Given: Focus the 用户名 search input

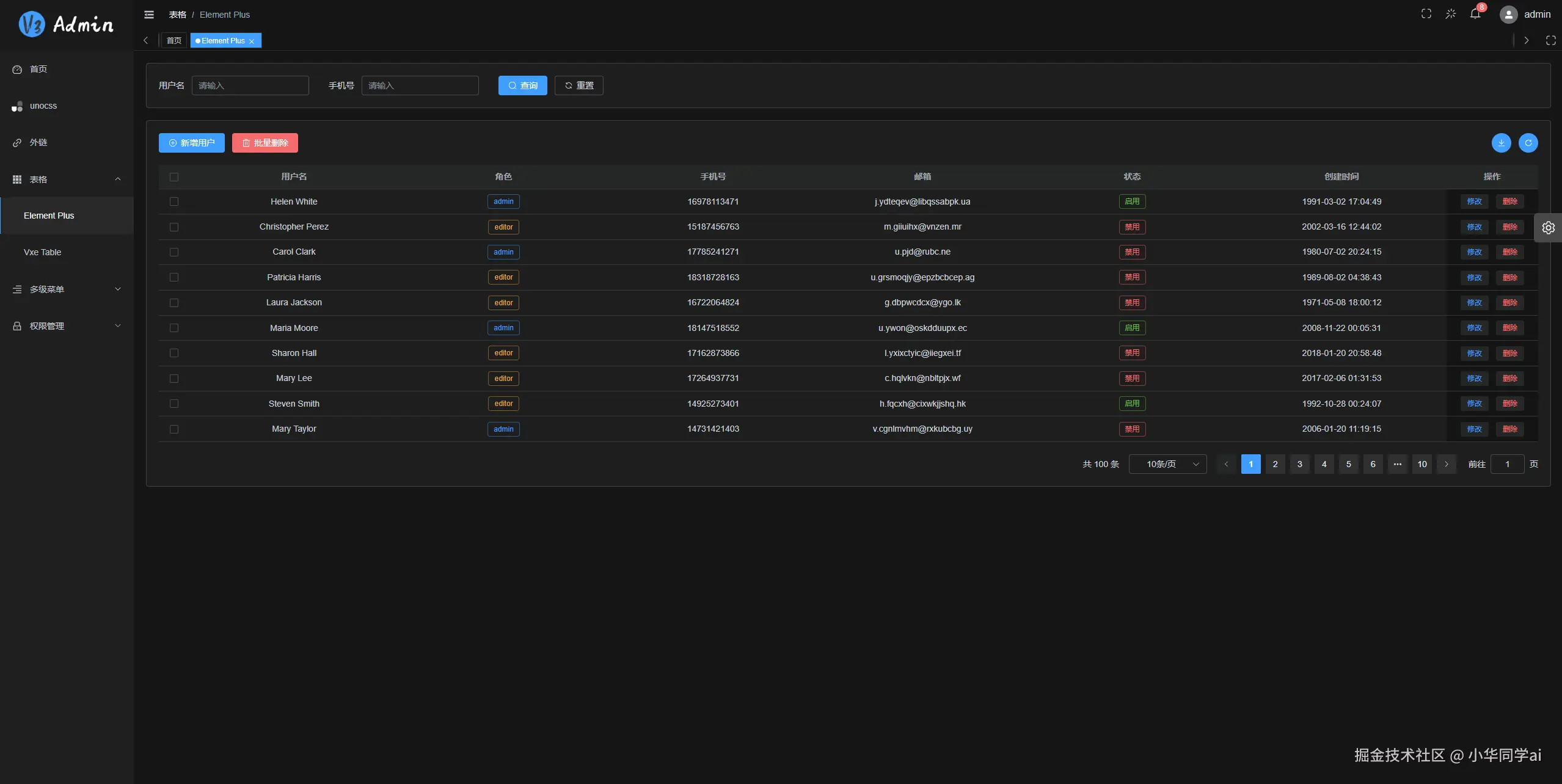Looking at the screenshot, I should pyautogui.click(x=250, y=85).
